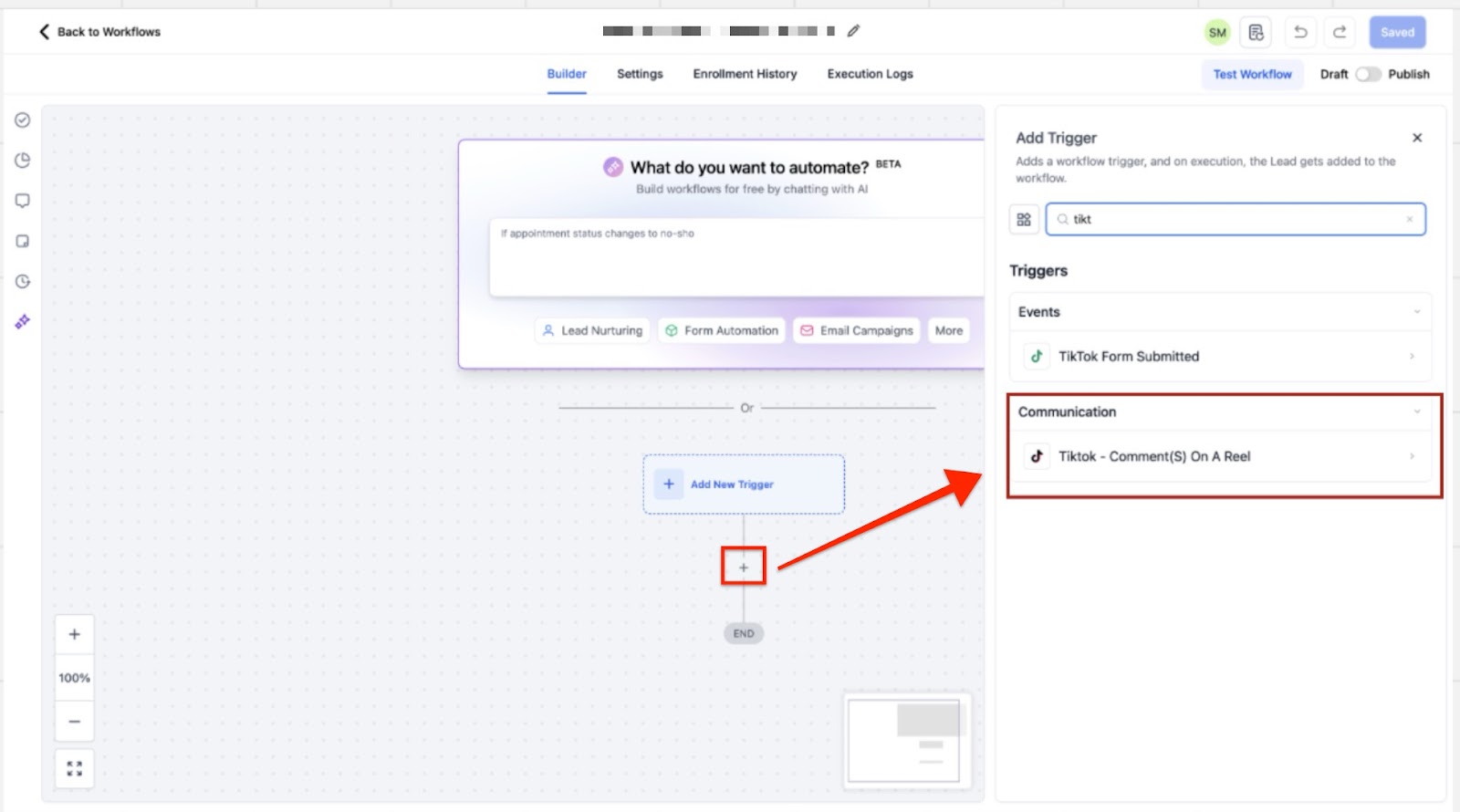The width and height of the screenshot is (1460, 812).
Task: Open the More templates dropdown
Action: (x=948, y=330)
